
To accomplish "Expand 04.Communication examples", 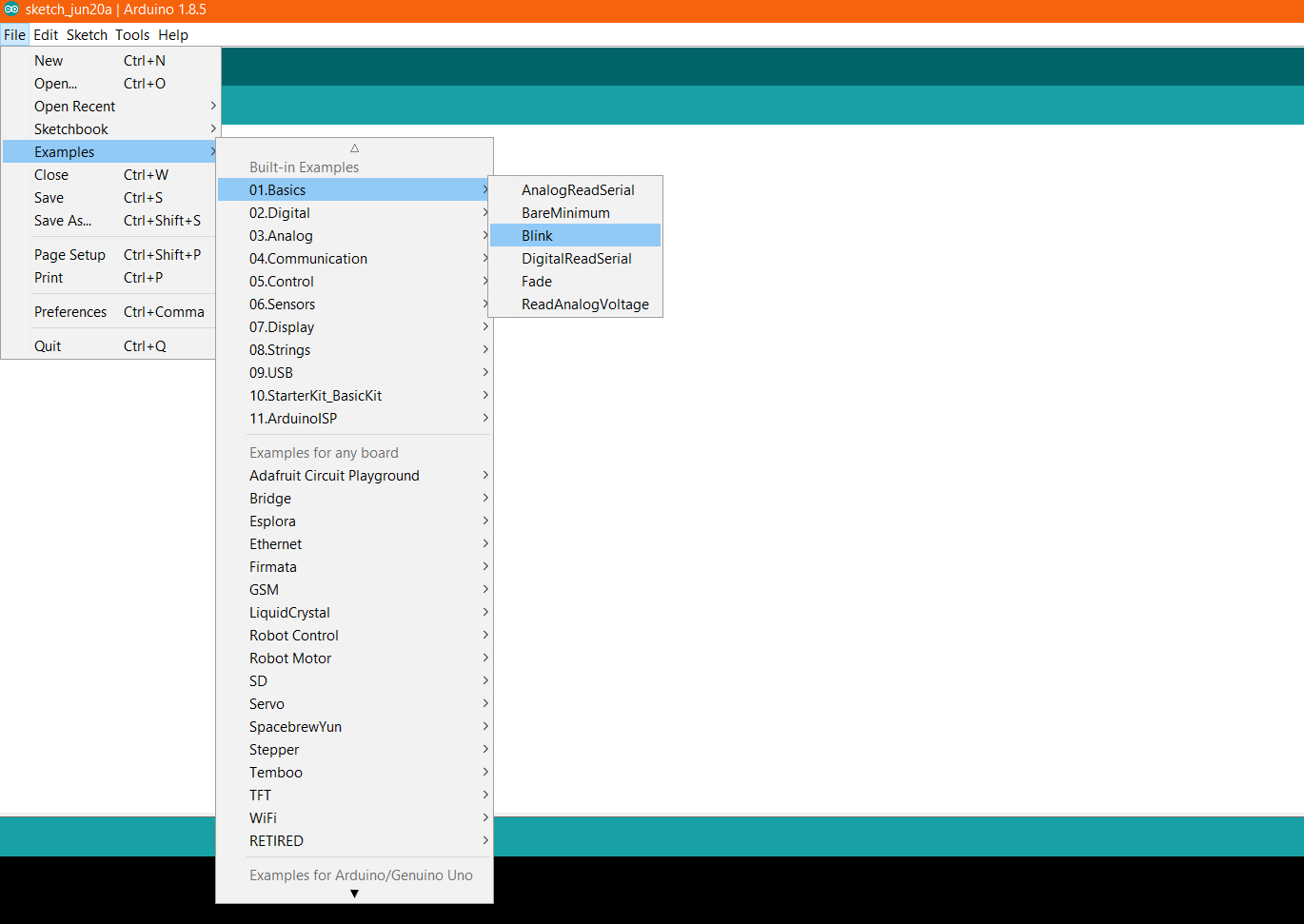I will [354, 259].
